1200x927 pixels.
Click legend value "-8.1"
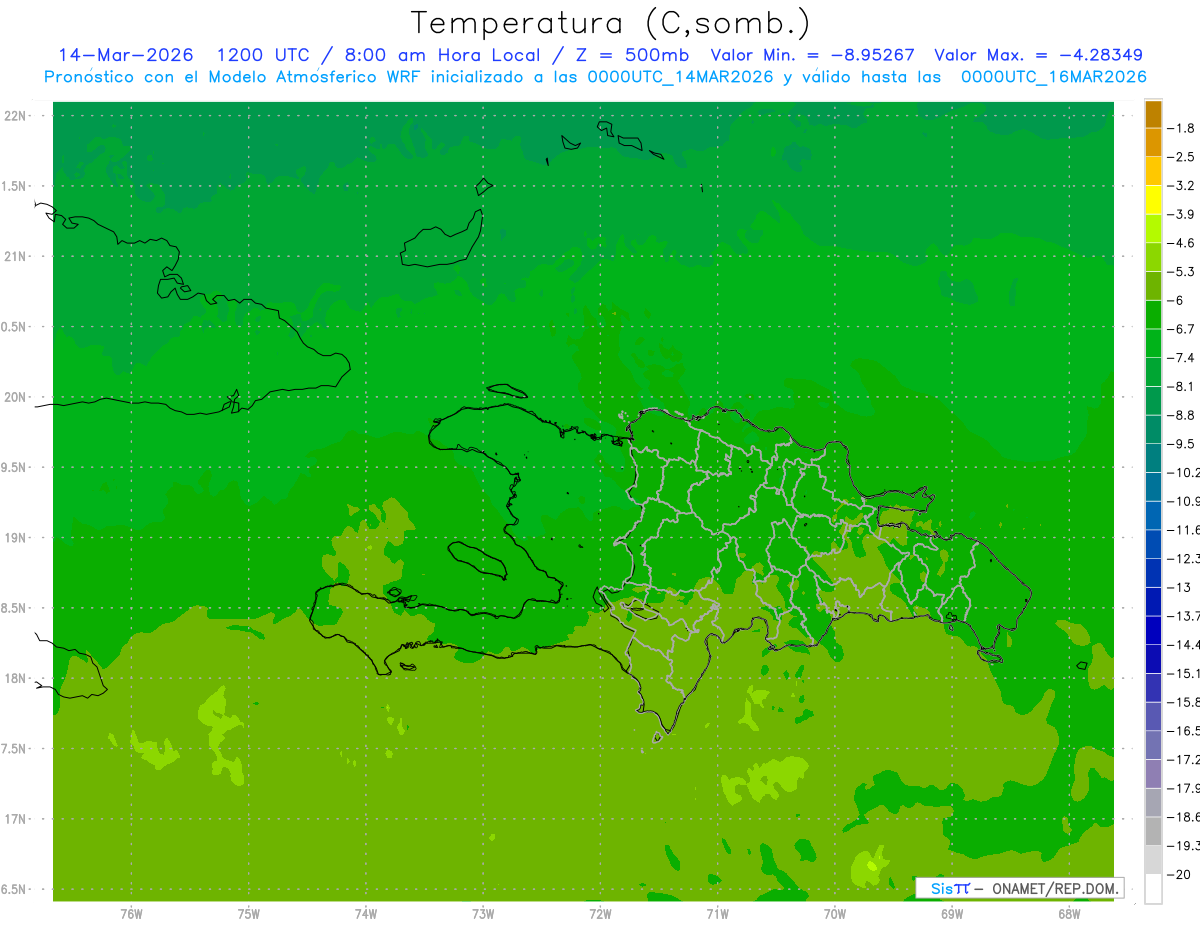[1183, 386]
